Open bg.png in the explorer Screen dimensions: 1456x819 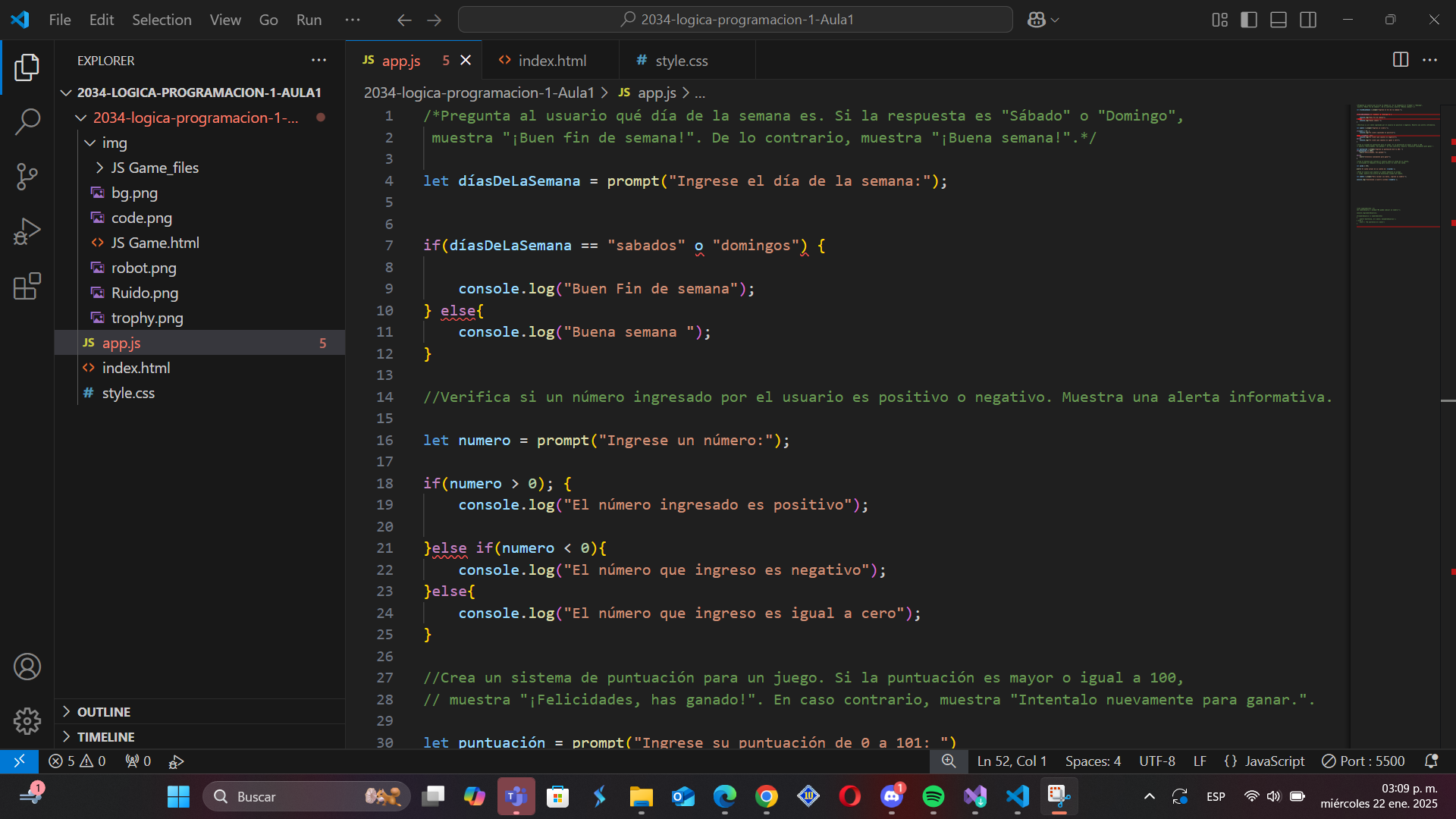[x=199, y=193]
